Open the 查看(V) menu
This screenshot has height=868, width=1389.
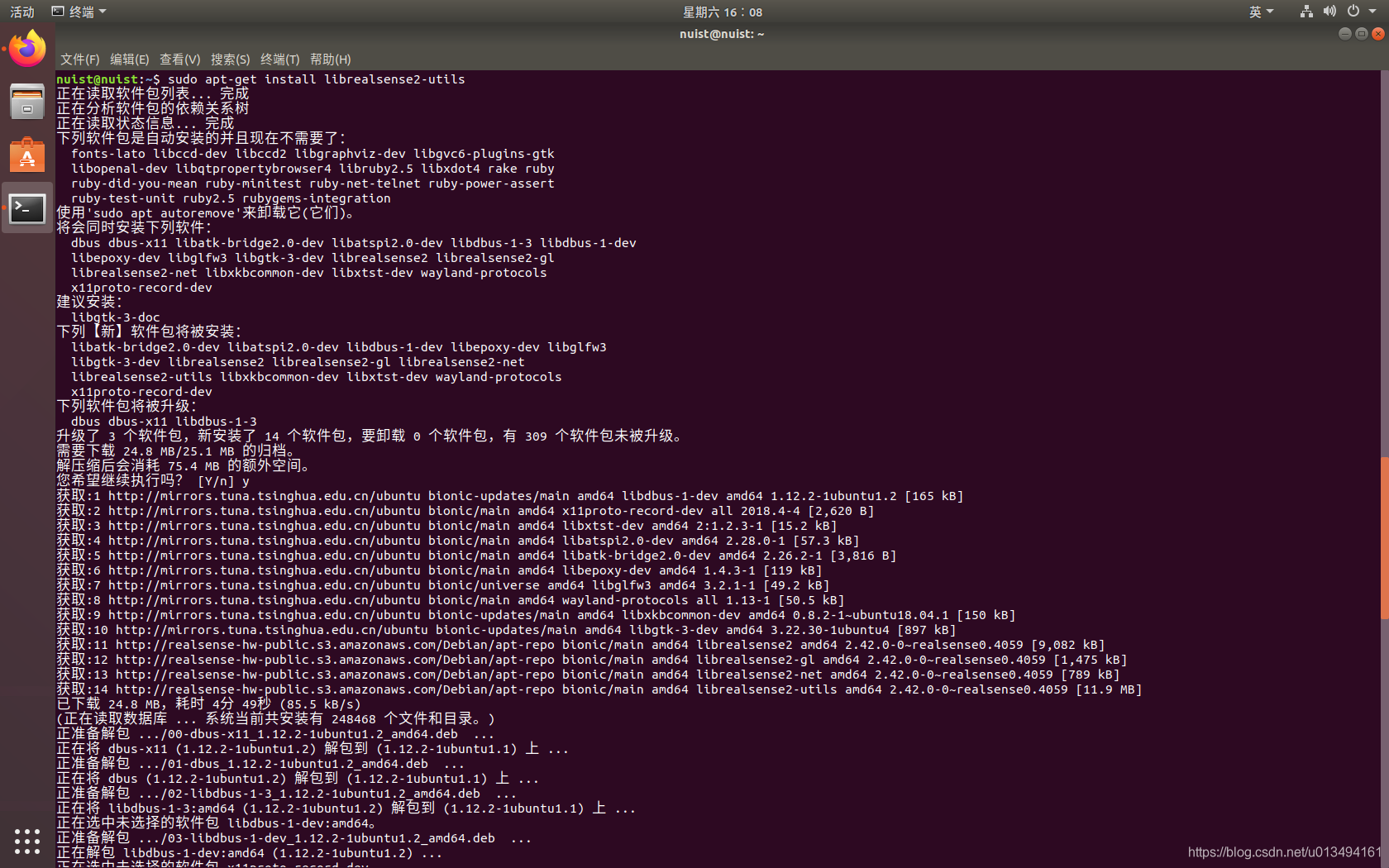(x=179, y=60)
